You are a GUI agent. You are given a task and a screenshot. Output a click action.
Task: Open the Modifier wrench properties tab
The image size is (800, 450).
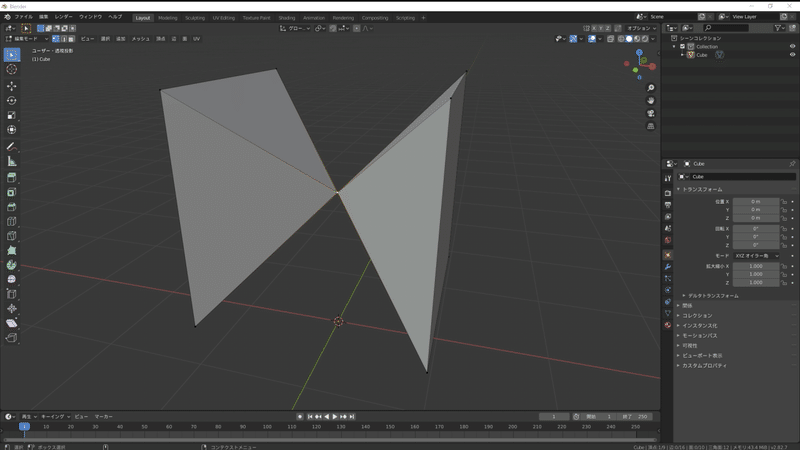point(667,266)
